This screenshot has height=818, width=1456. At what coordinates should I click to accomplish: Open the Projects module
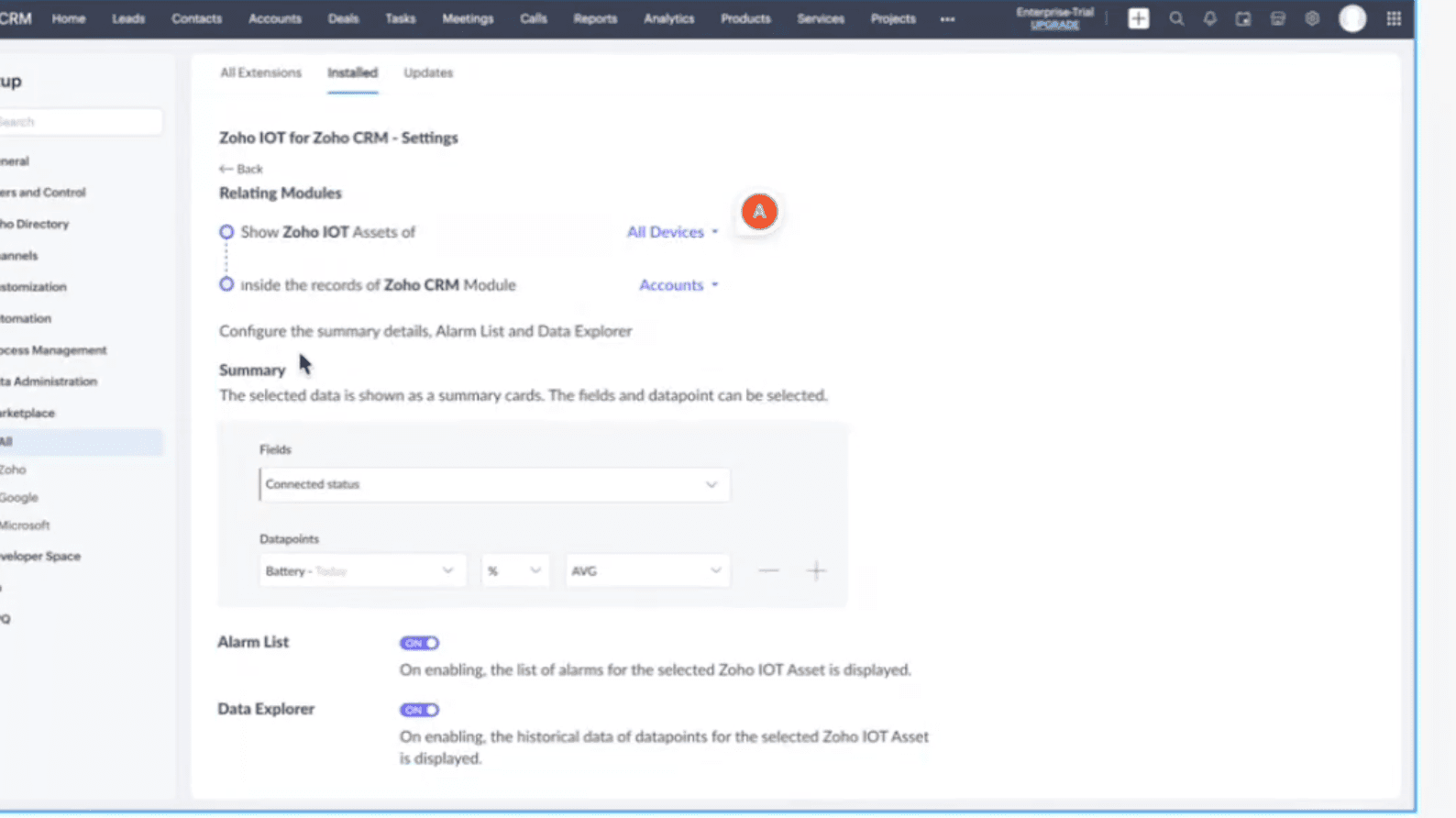893,18
